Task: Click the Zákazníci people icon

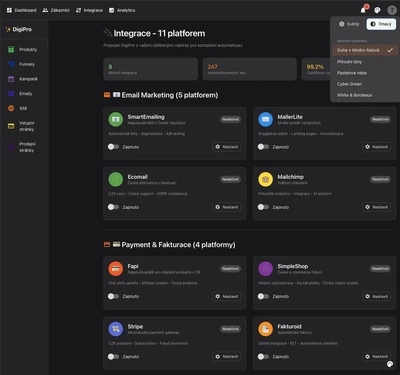Action: tap(45, 10)
